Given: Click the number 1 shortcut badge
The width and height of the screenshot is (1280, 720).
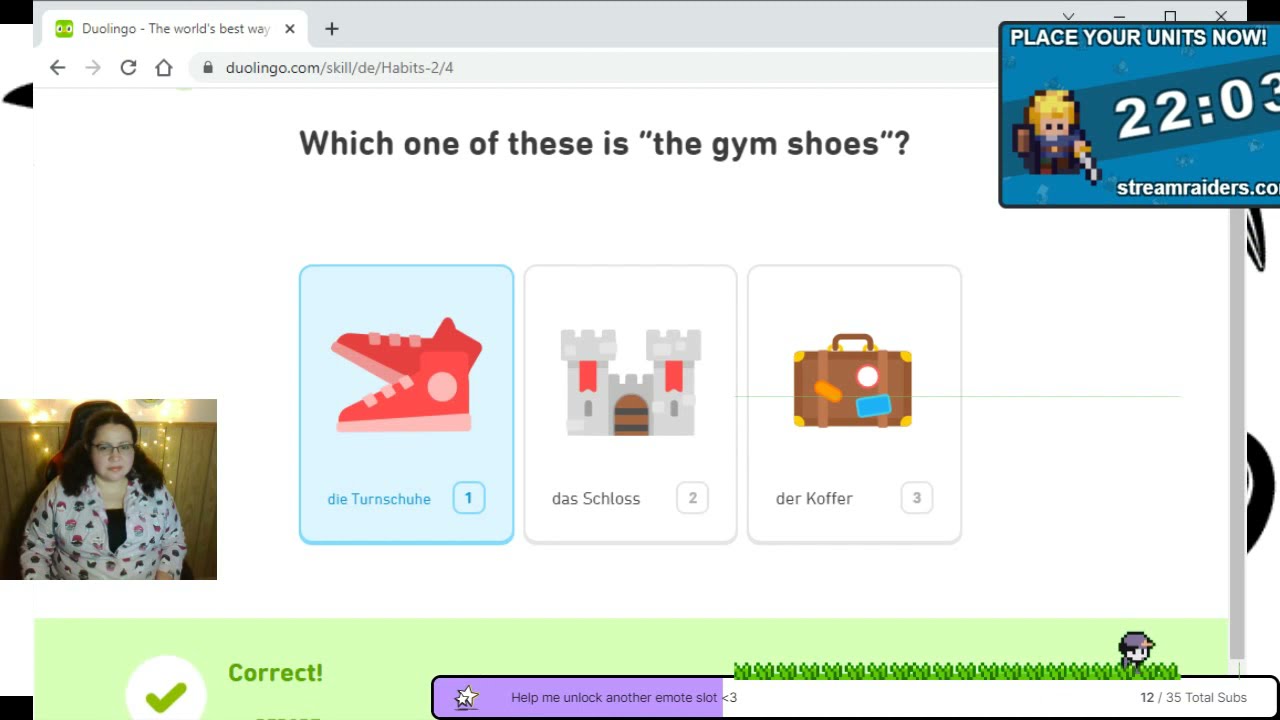Looking at the screenshot, I should pos(468,498).
